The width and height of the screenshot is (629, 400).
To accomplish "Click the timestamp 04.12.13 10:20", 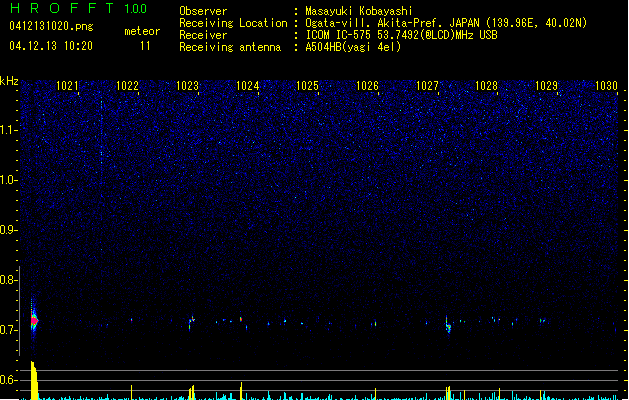I will [51, 46].
